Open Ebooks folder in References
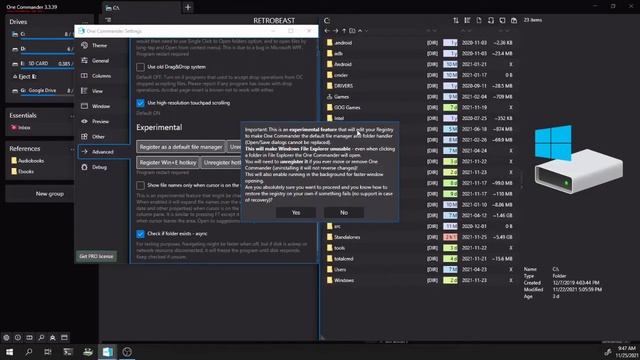 tap(22, 171)
